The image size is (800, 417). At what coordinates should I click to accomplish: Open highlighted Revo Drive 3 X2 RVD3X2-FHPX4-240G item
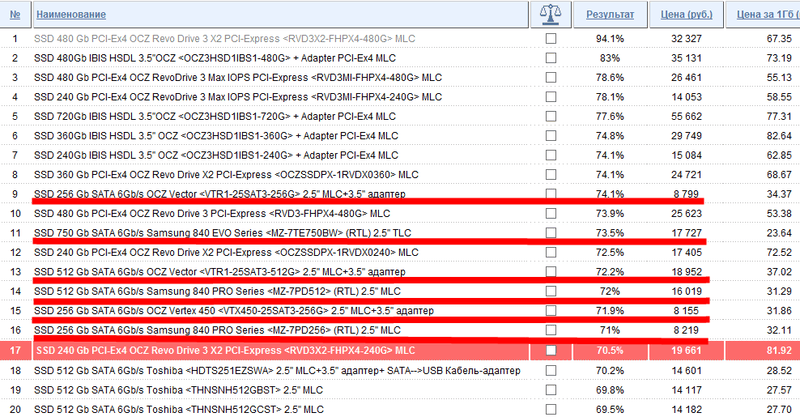coord(226,351)
